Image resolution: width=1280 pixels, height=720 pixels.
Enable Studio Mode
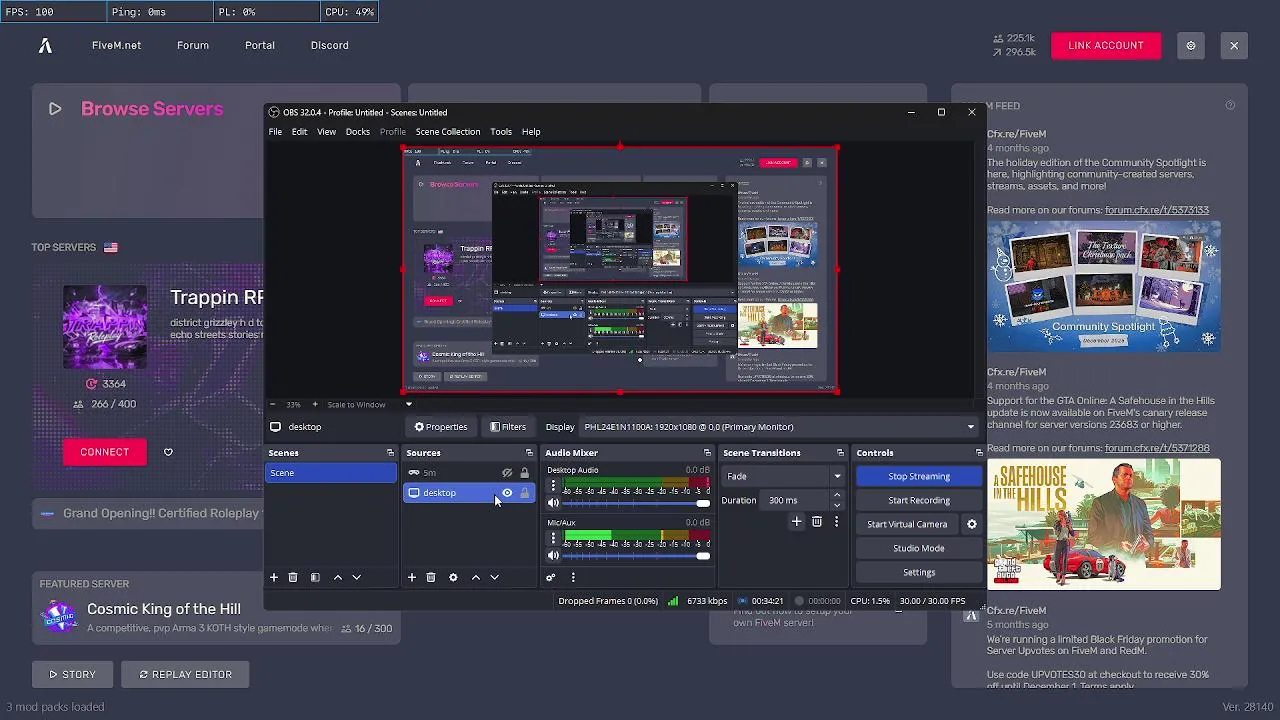(919, 548)
